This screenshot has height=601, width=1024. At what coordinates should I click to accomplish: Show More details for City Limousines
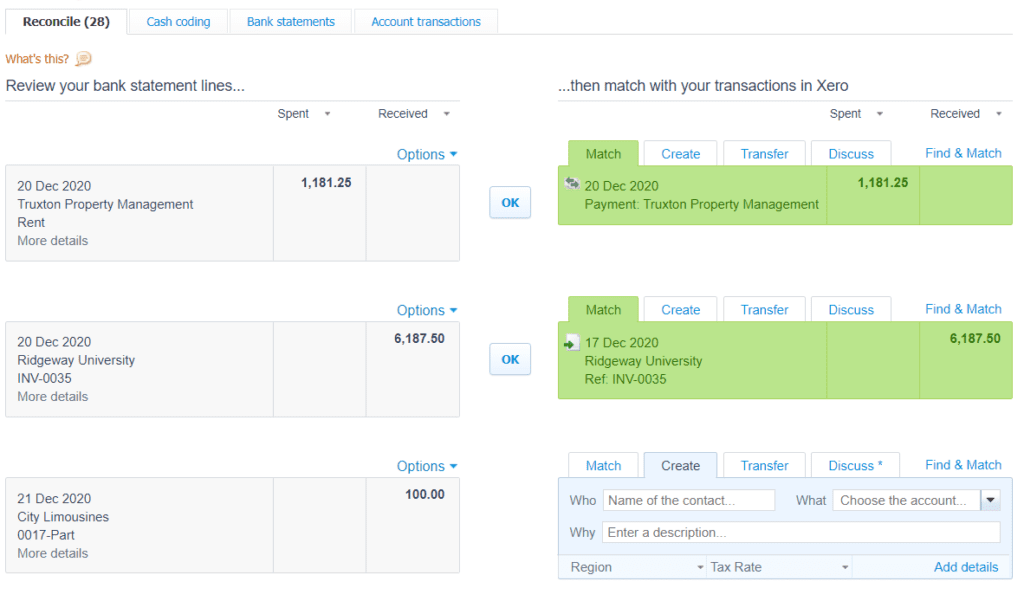coord(52,553)
